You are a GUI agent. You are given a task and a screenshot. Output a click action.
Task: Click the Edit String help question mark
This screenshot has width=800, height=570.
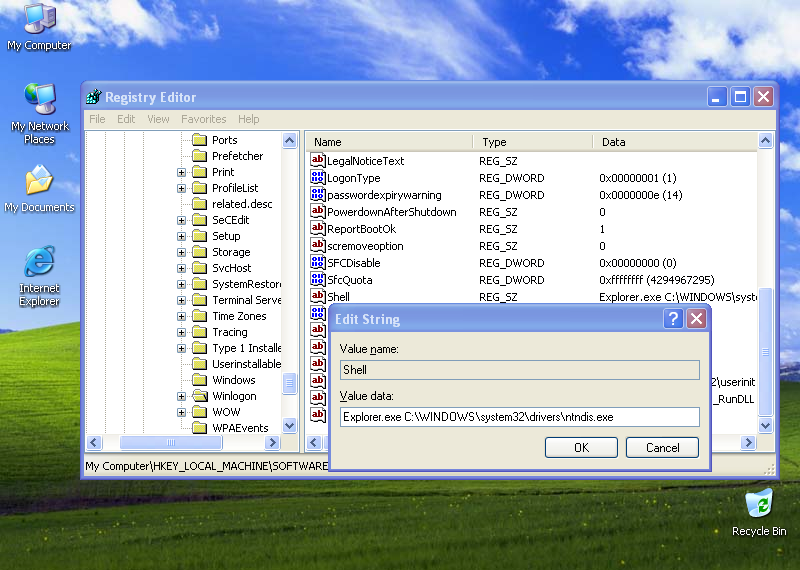pyautogui.click(x=673, y=319)
